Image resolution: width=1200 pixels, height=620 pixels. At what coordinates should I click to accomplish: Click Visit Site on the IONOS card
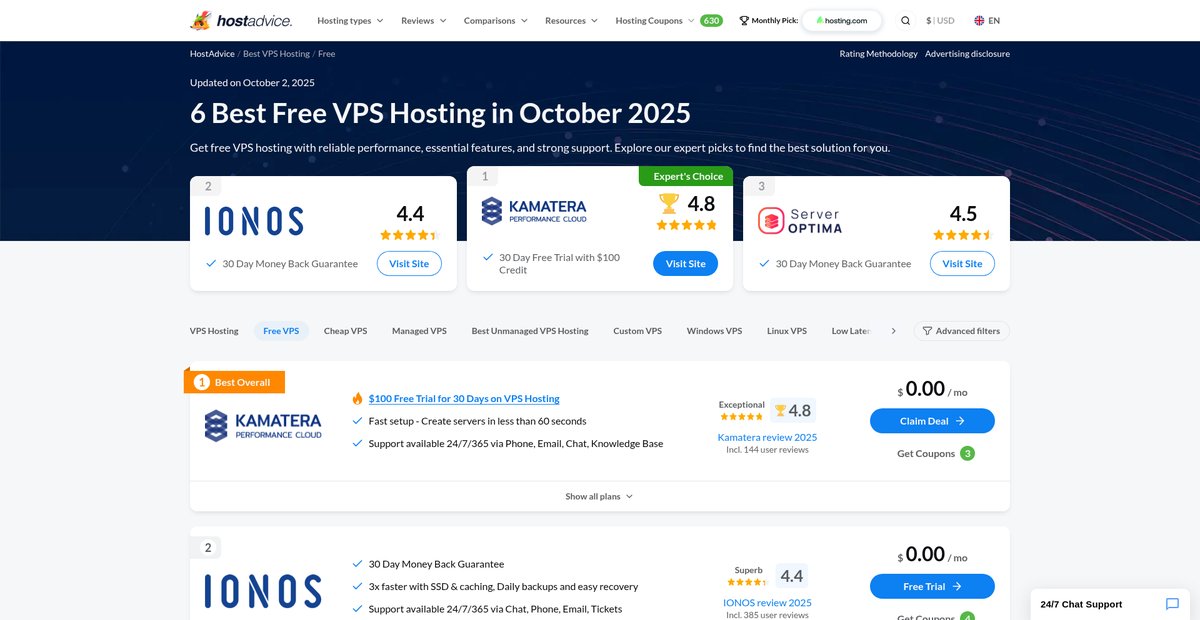point(409,264)
